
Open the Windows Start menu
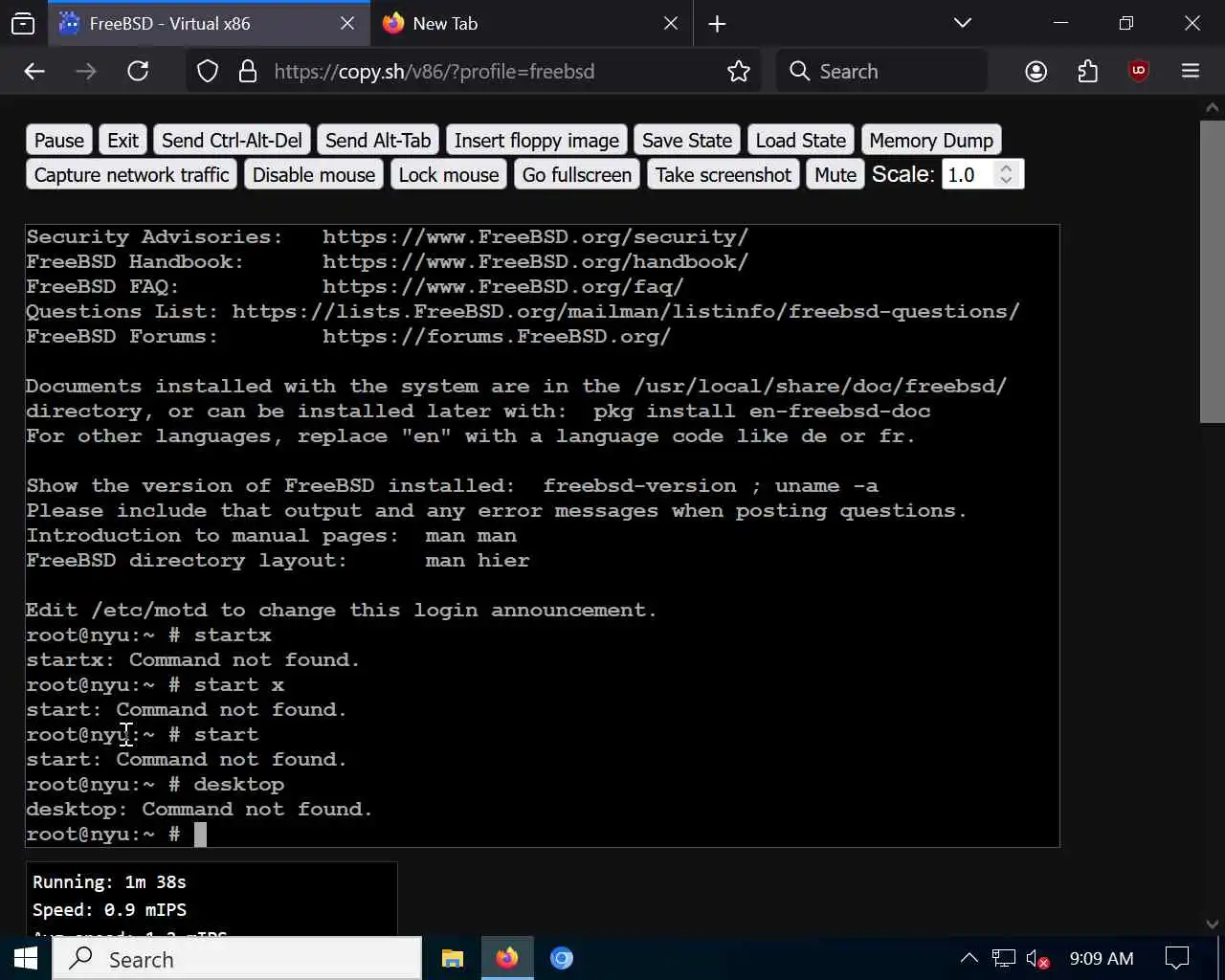pyautogui.click(x=26, y=958)
